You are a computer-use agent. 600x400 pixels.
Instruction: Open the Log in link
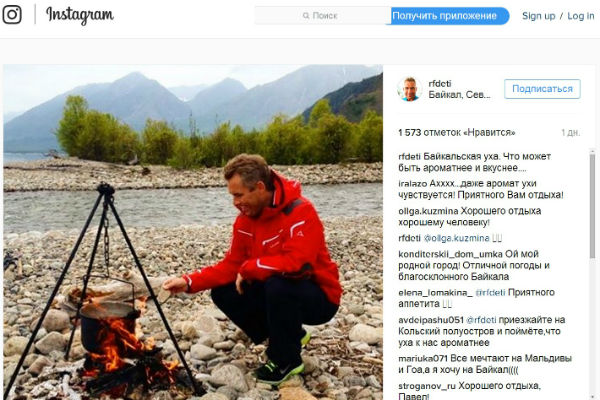pyautogui.click(x=581, y=16)
